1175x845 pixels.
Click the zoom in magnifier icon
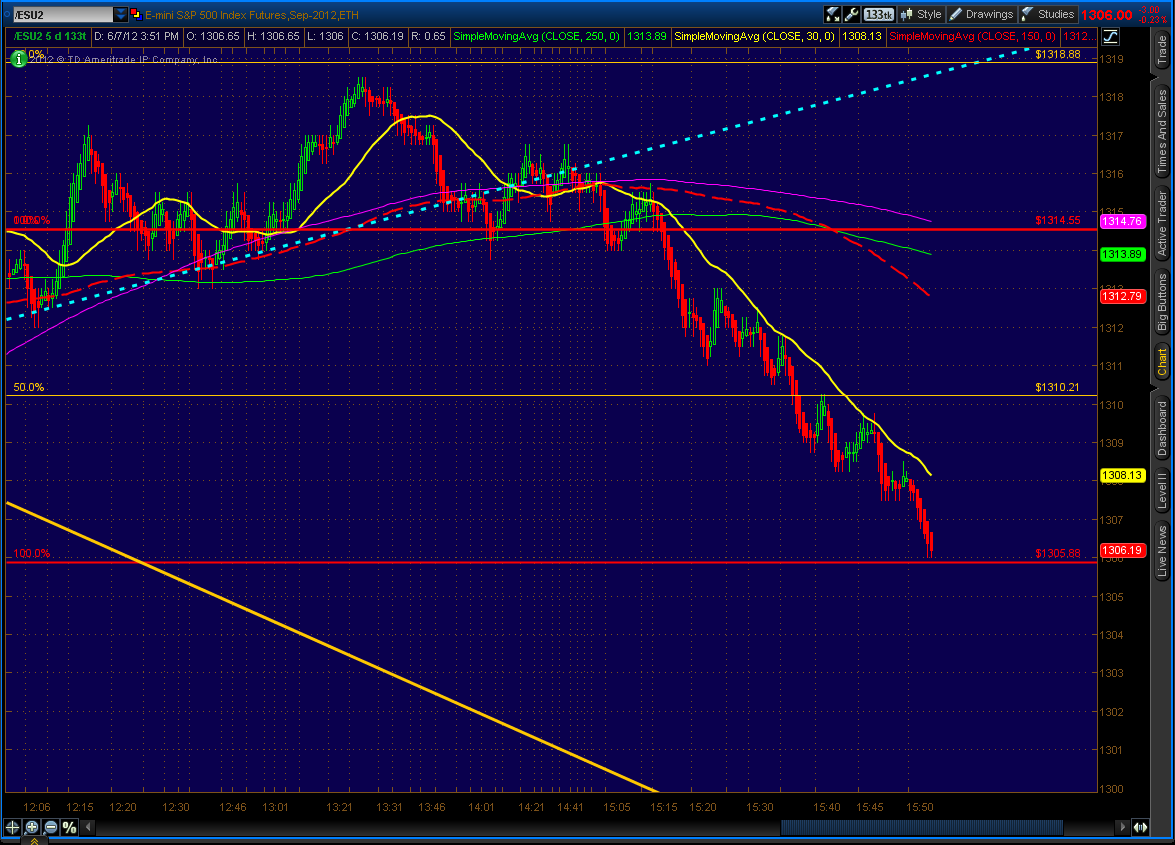[x=31, y=827]
